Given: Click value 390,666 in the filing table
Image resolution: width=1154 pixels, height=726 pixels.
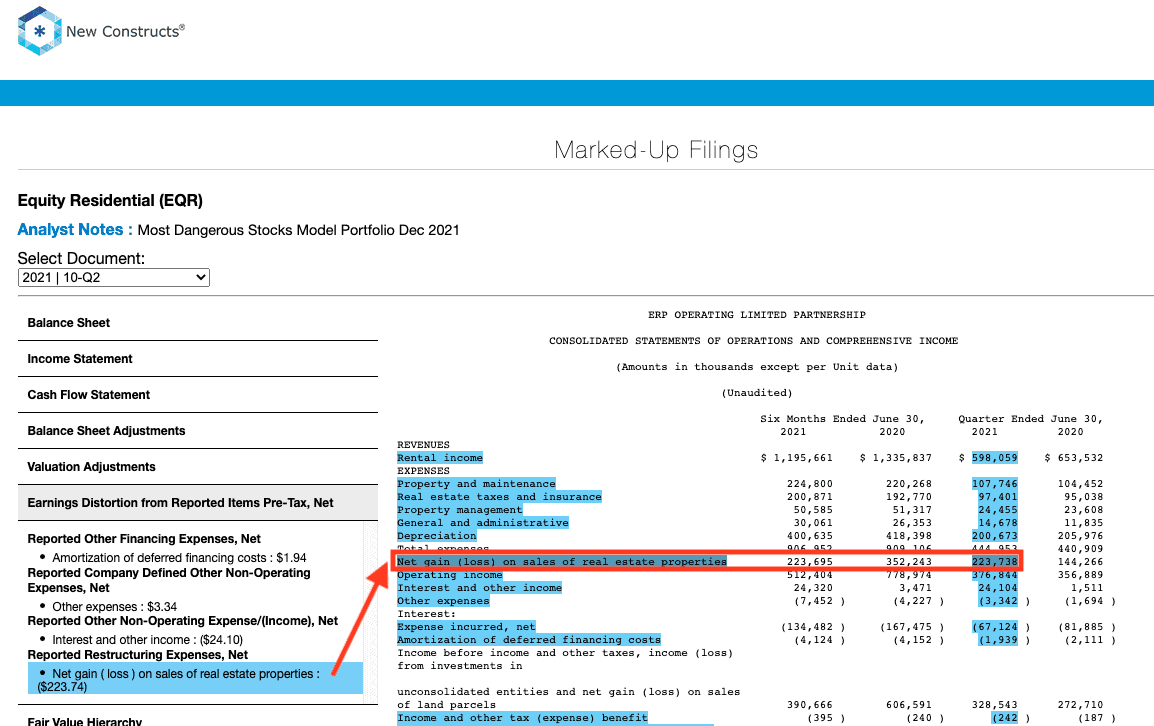Looking at the screenshot, I should pyautogui.click(x=810, y=705).
